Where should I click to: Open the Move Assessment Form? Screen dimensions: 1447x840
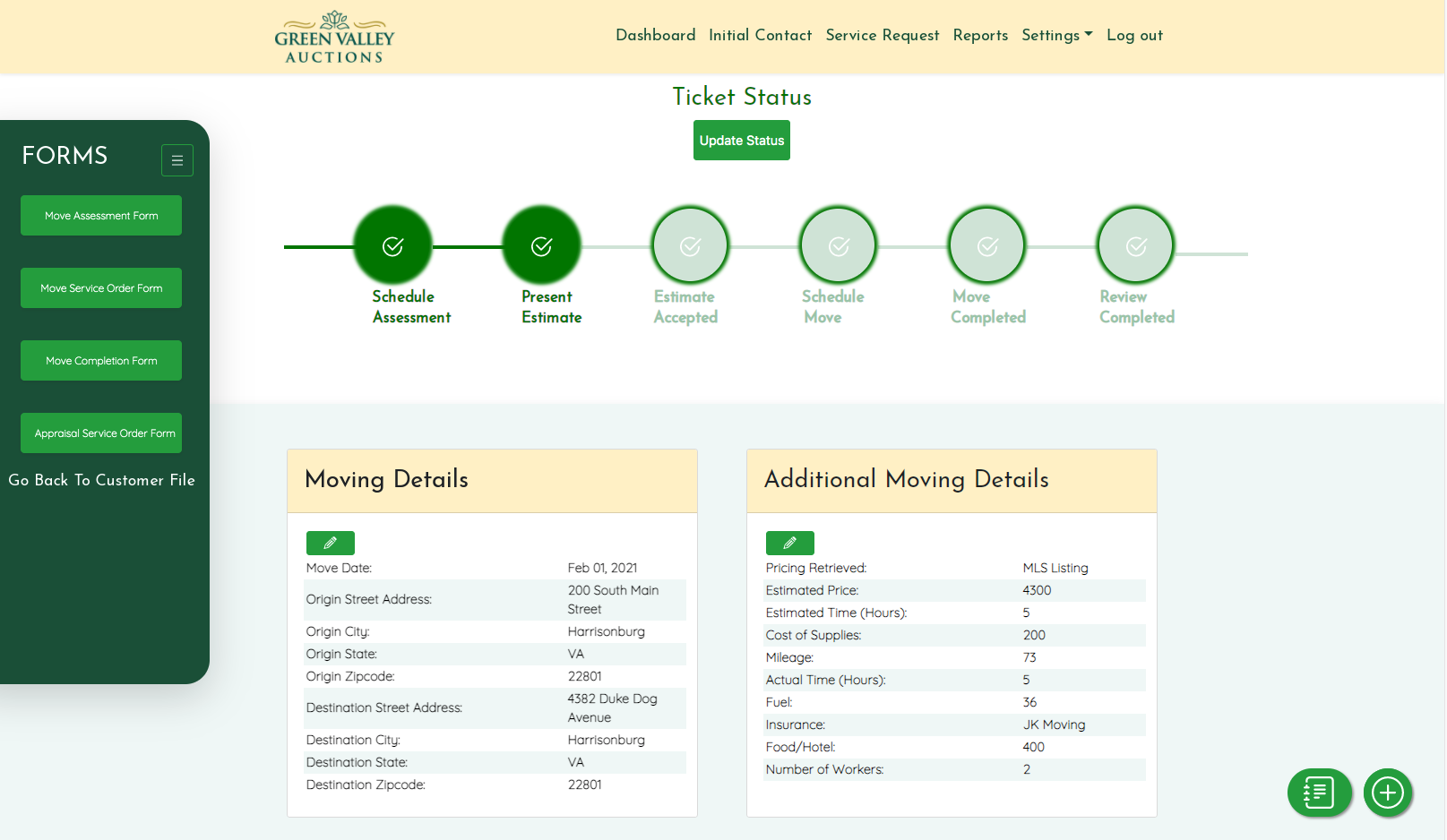(101, 216)
